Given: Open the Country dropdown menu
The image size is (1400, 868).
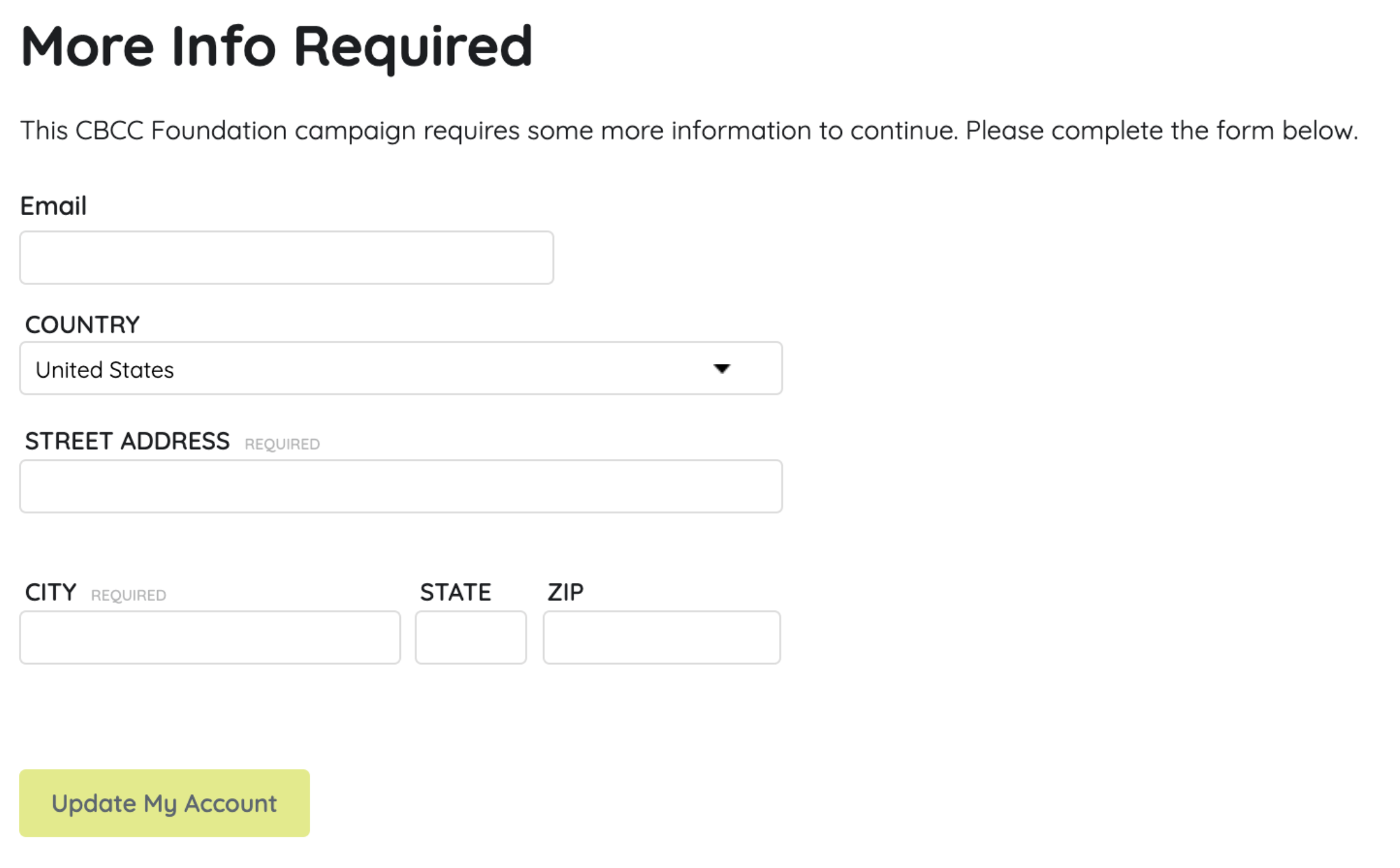Looking at the screenshot, I should point(400,368).
